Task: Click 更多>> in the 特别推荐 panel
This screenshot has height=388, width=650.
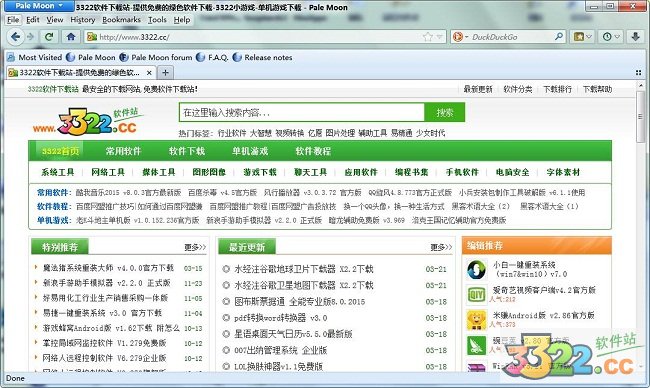Action: pos(195,247)
